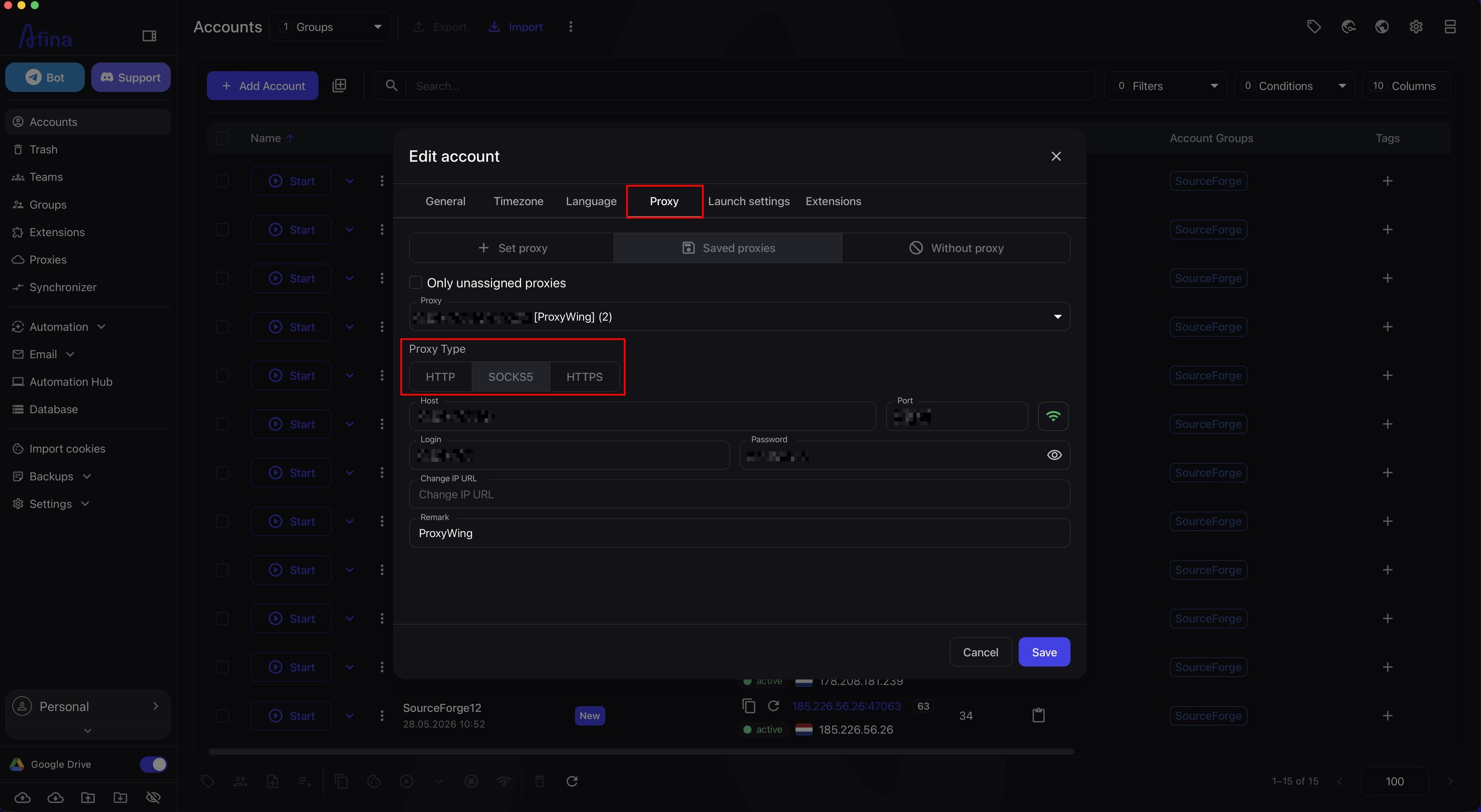1481x812 pixels.
Task: Open start options chevron for SourceForge12
Action: [349, 716]
